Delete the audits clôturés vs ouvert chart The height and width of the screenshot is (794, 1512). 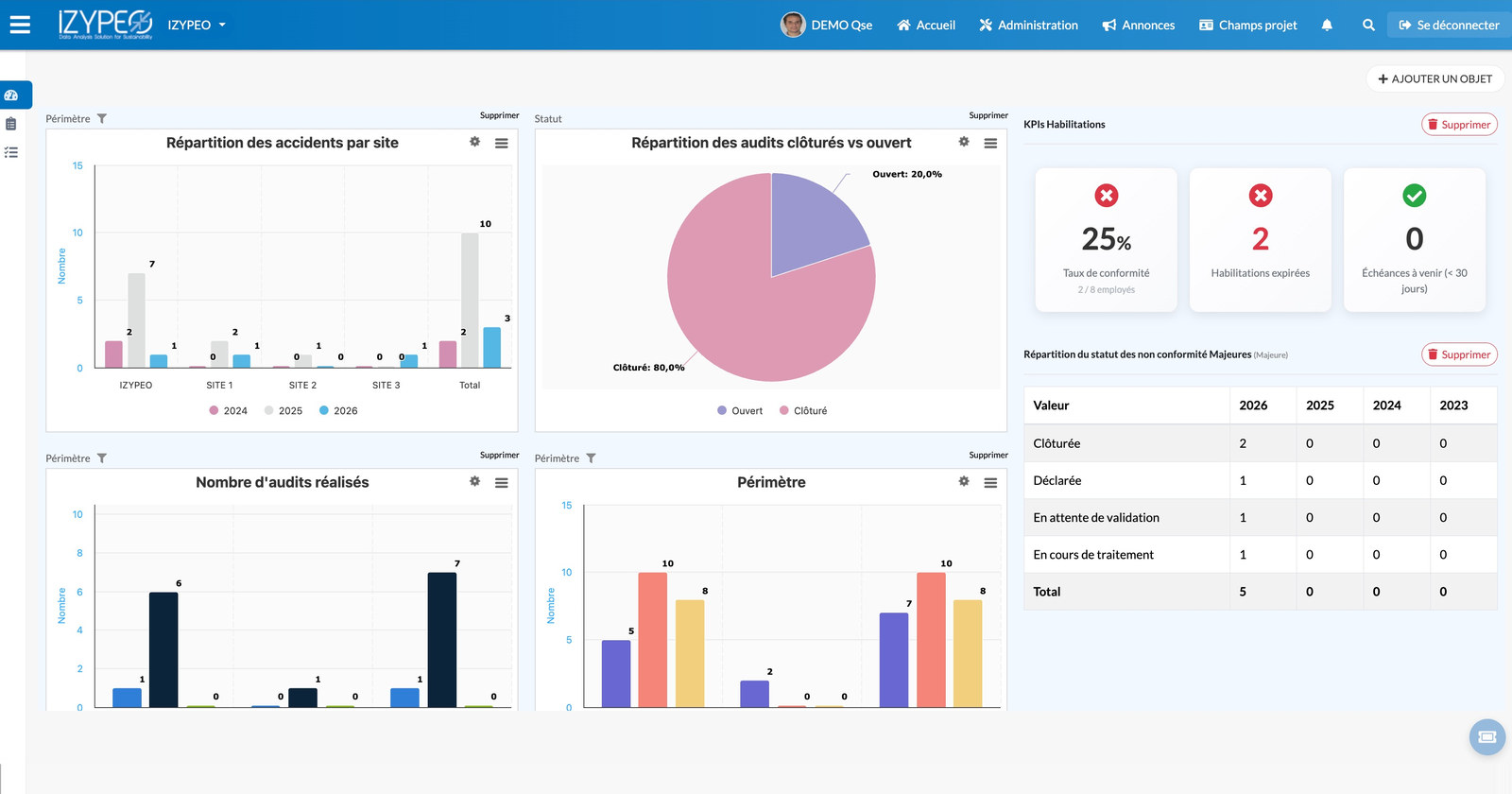[x=988, y=115]
